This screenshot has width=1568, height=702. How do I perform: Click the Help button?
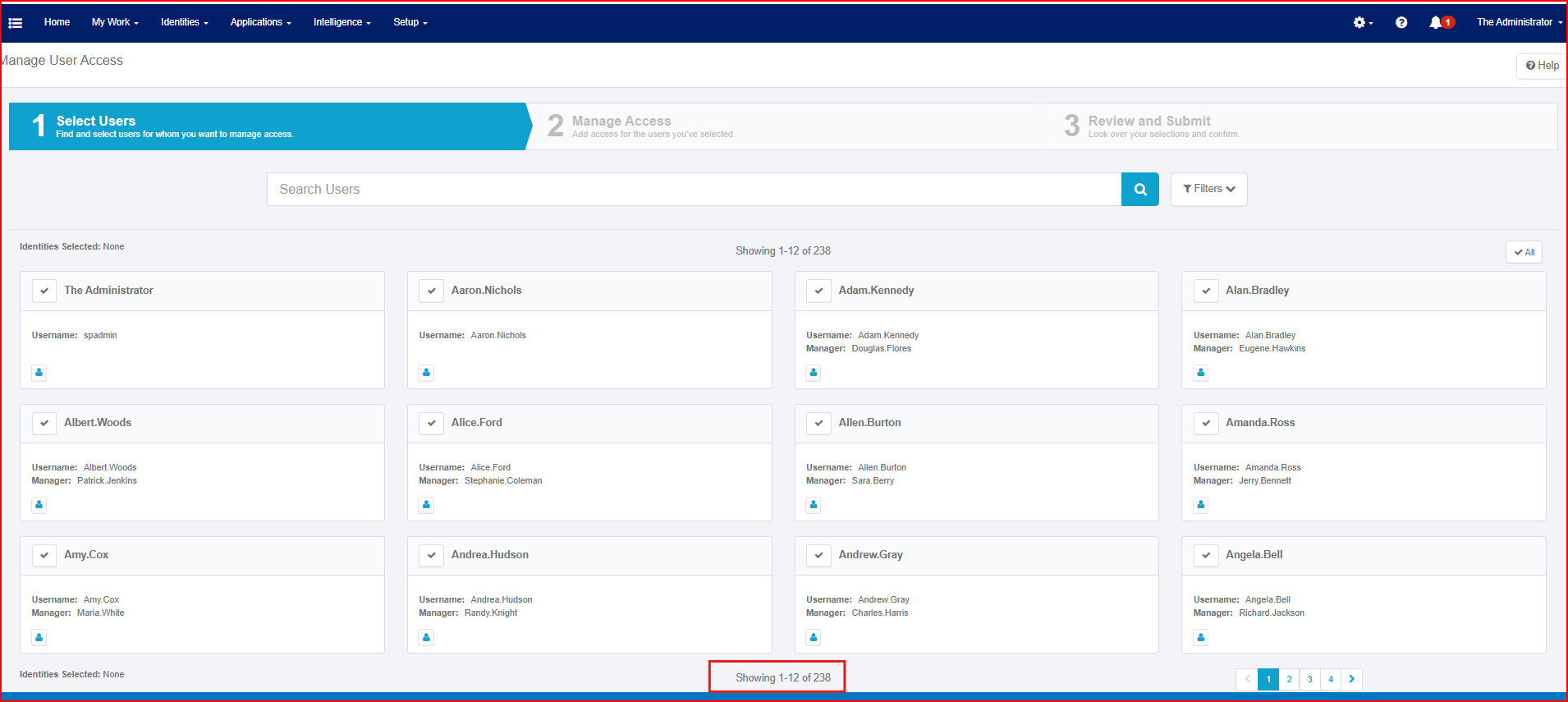[1542, 66]
